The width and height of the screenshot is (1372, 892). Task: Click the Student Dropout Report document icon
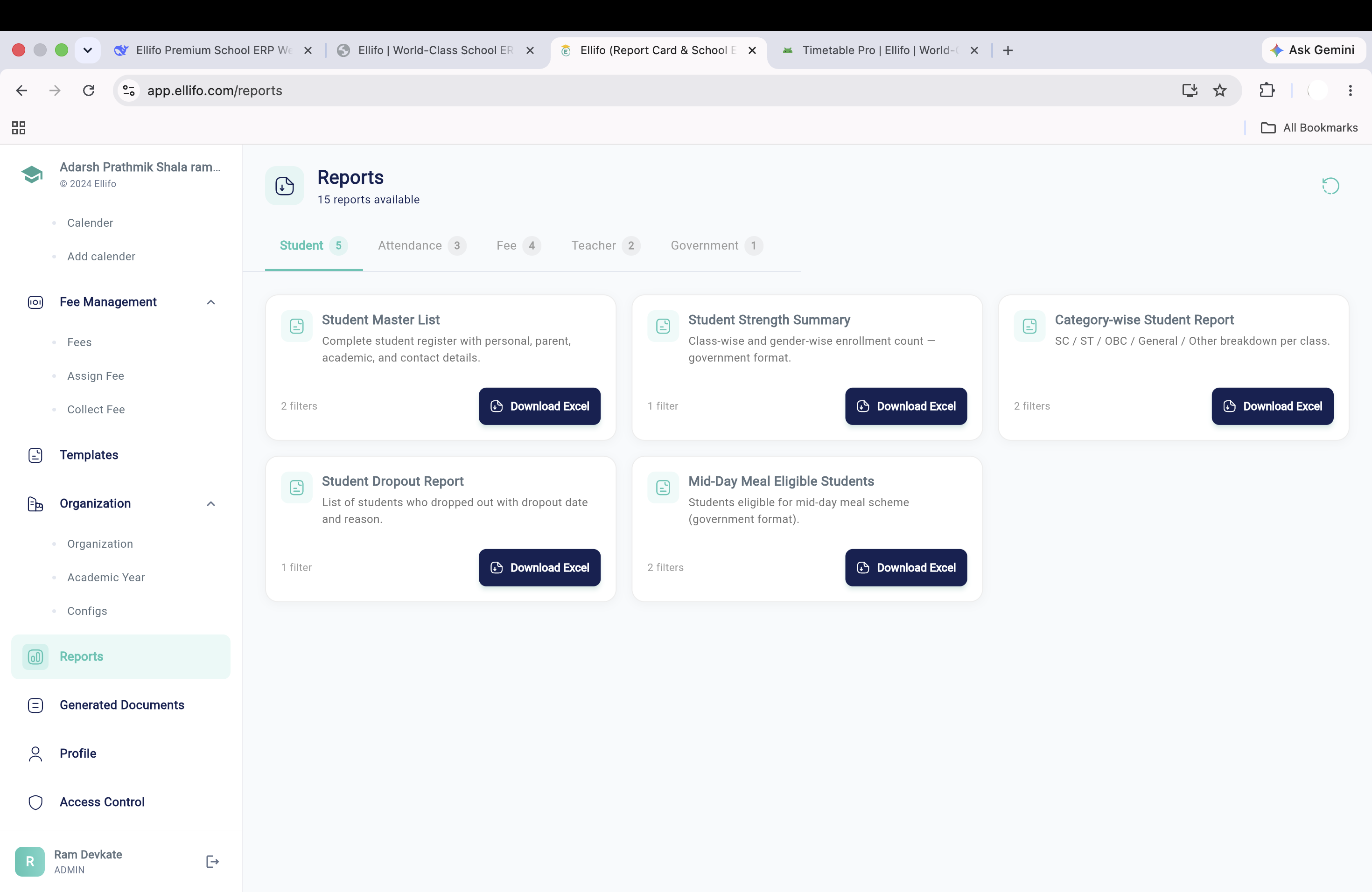(x=296, y=488)
